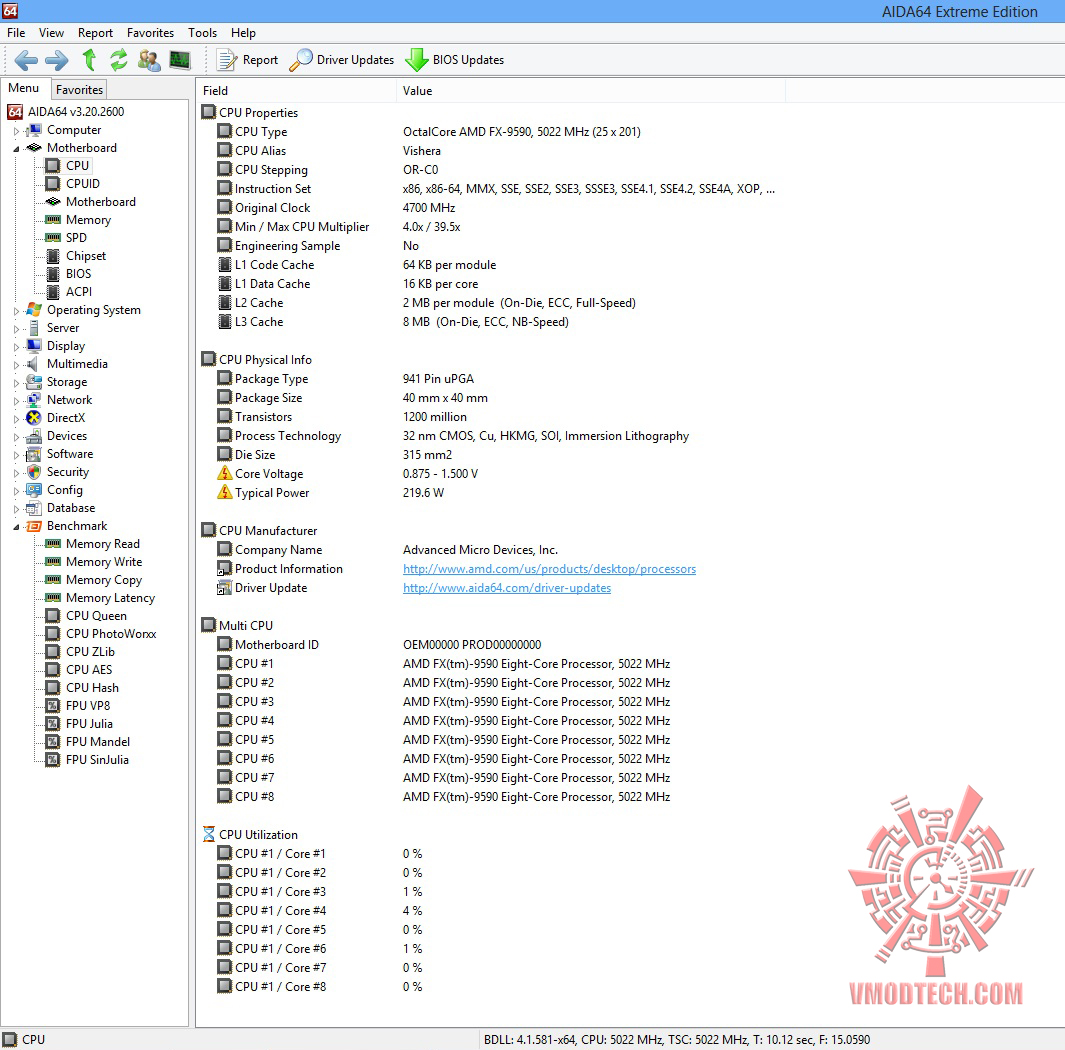Collapse the Motherboard tree node
The width and height of the screenshot is (1065, 1050).
[x=16, y=148]
